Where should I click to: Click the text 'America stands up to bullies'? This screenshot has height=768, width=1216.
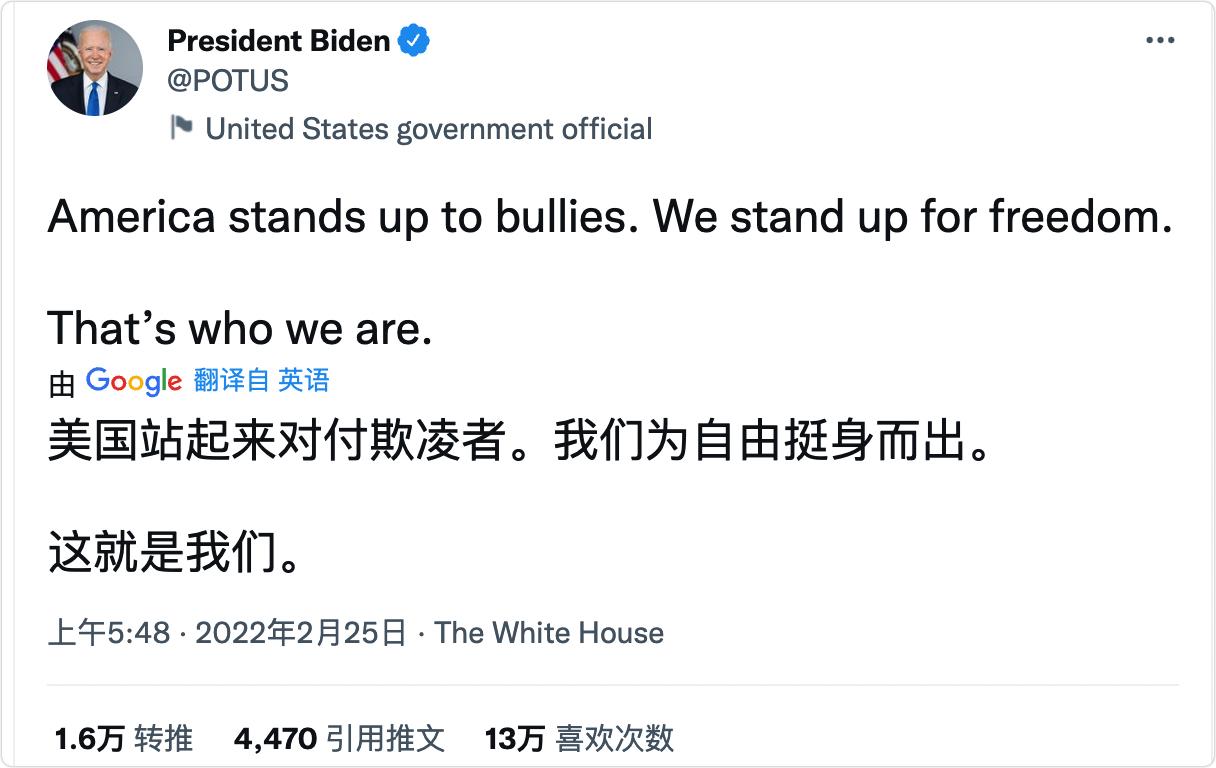coord(338,217)
